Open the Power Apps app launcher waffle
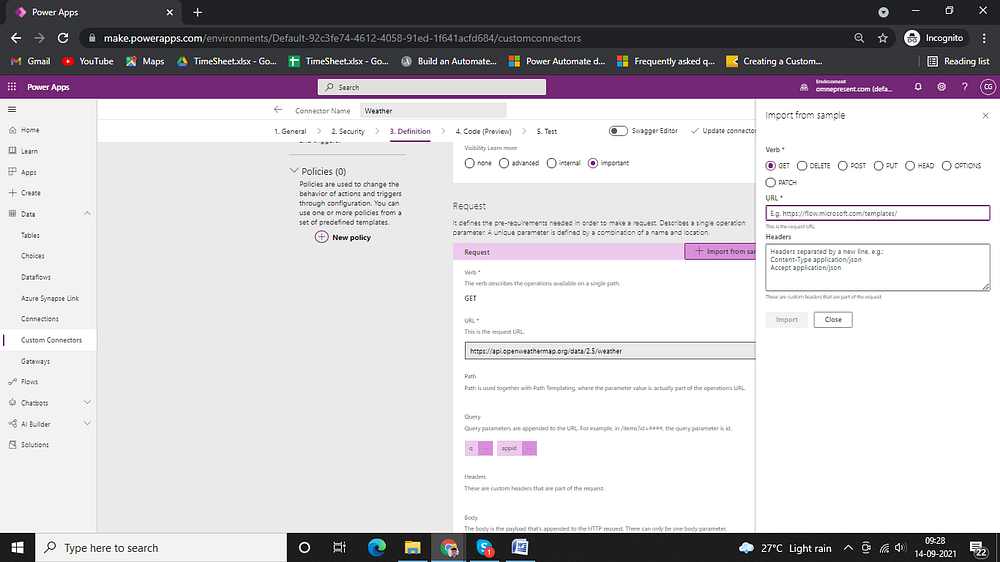The width and height of the screenshot is (1000, 562). pyautogui.click(x=11, y=87)
